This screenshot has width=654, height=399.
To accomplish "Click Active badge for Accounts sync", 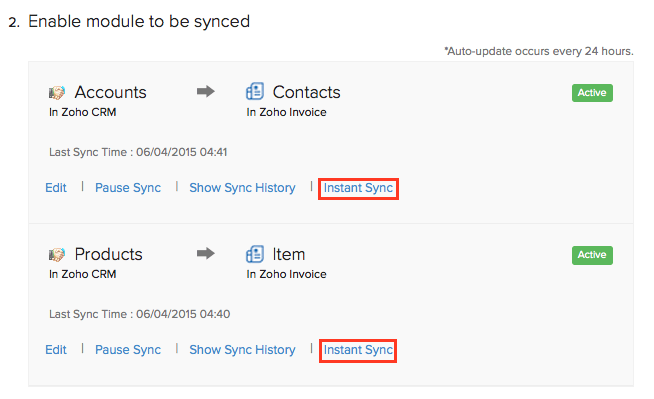I will click(592, 93).
